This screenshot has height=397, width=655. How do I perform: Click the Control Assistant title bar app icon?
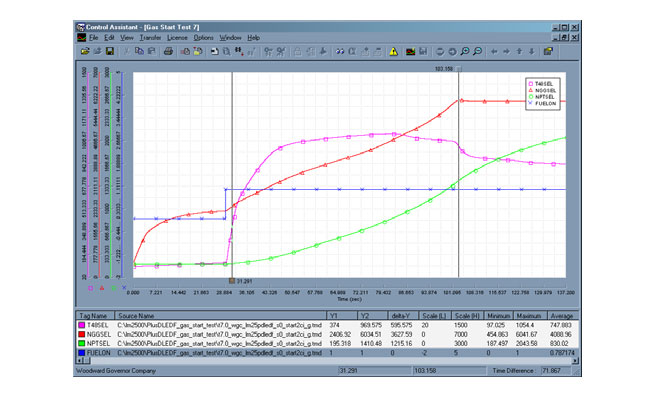pos(81,27)
